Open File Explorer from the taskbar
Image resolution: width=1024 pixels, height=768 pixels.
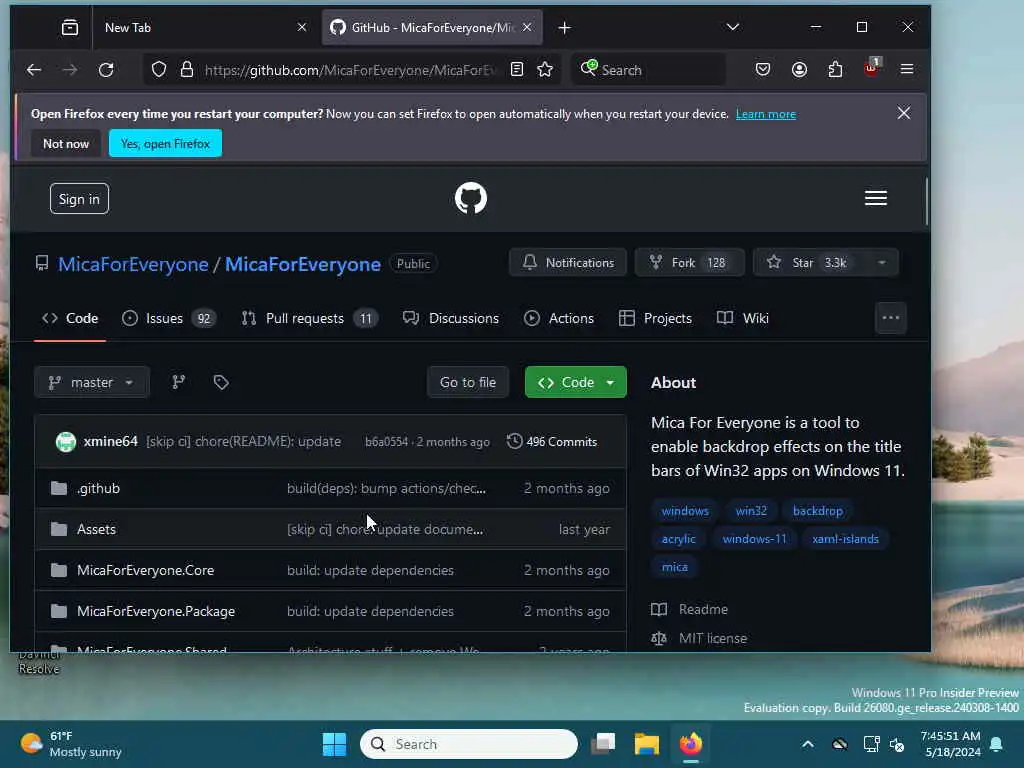point(647,744)
